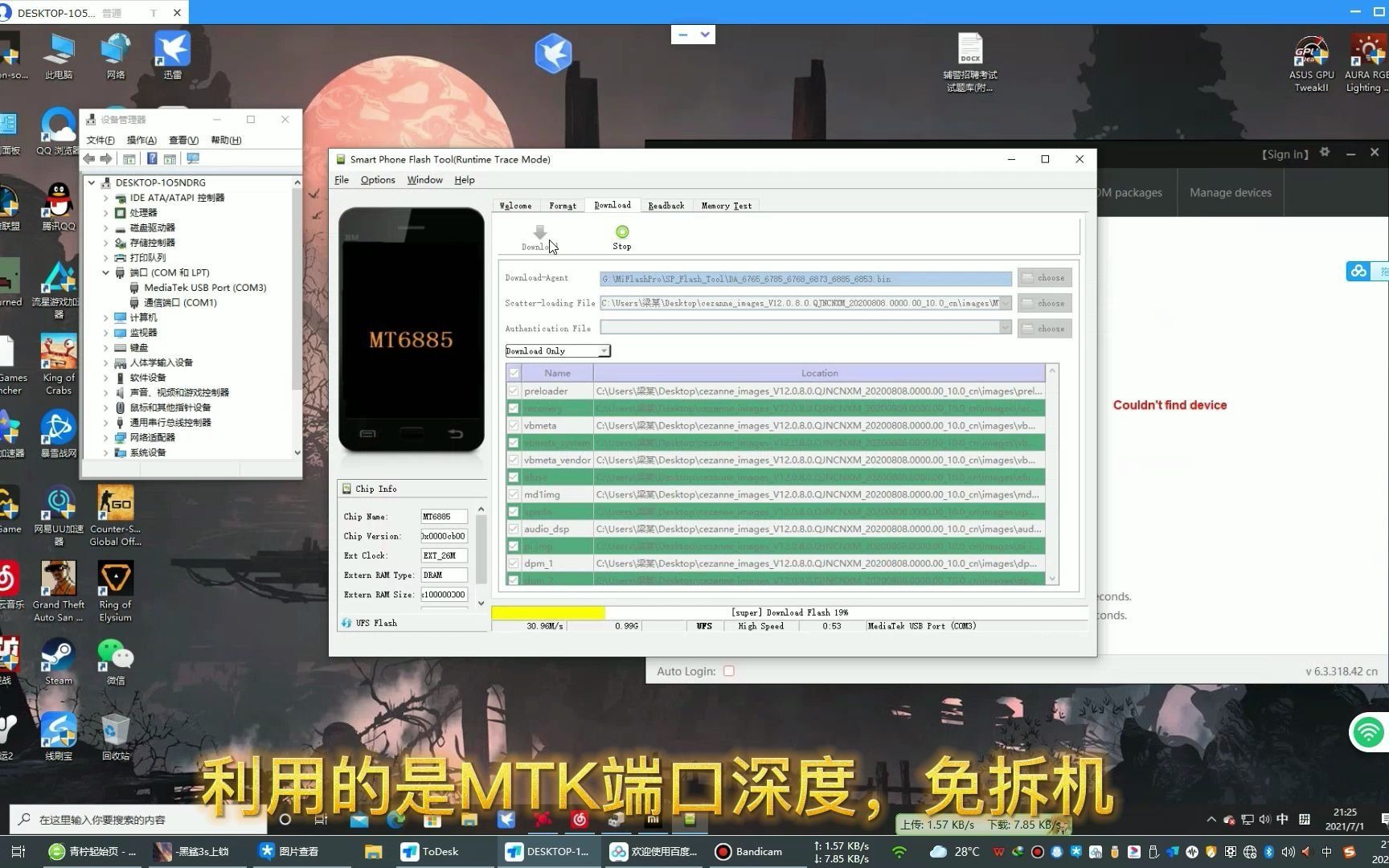Switch to the Memory Test tab
The image size is (1389, 868).
[727, 206]
